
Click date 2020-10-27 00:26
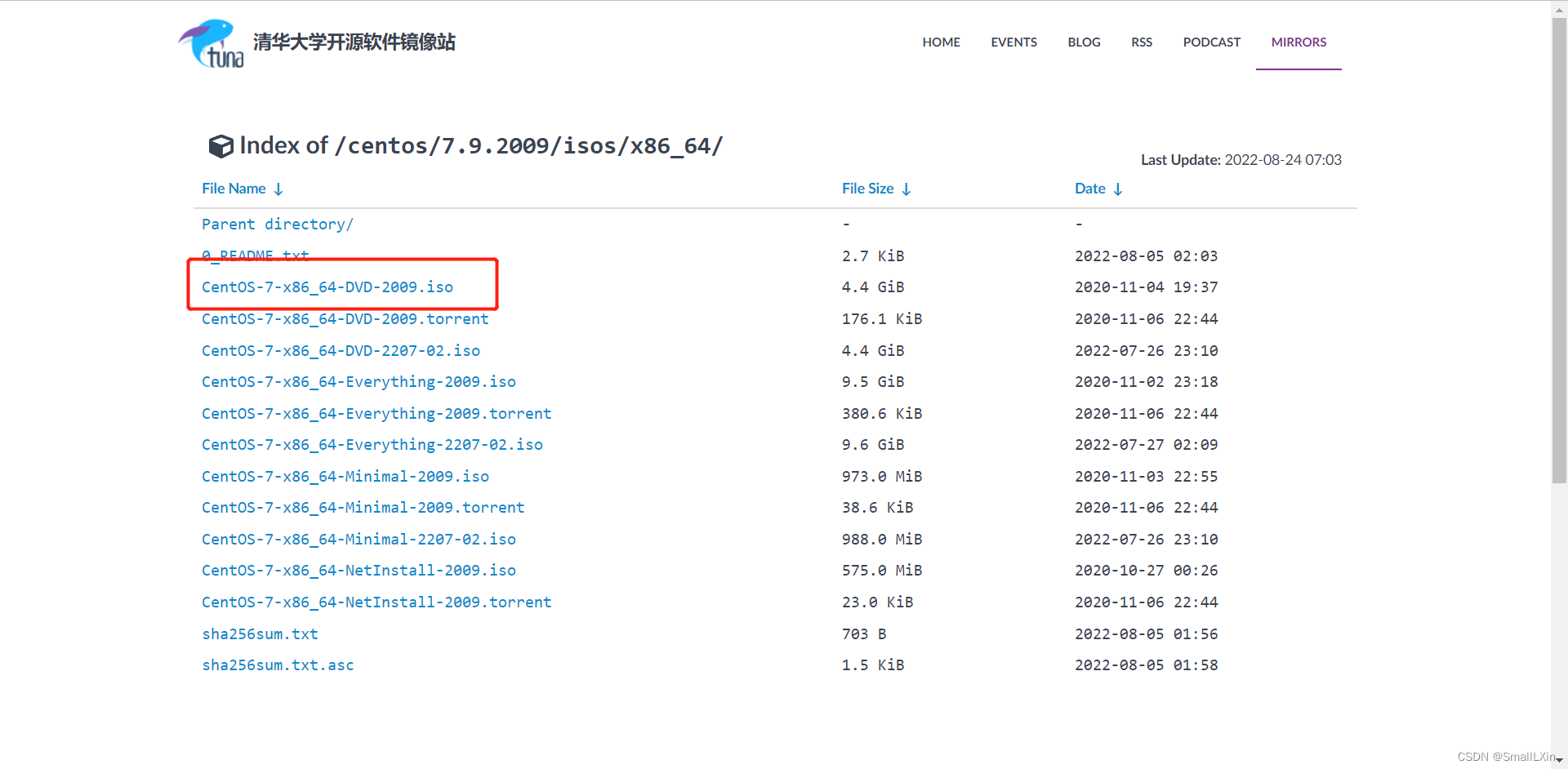point(1146,571)
